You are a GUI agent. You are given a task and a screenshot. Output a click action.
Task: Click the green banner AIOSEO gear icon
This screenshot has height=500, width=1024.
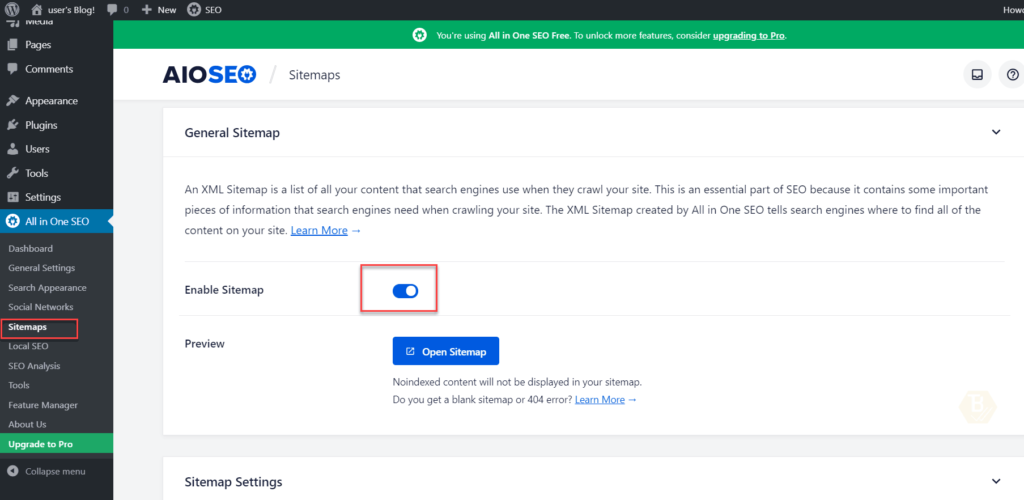point(419,35)
